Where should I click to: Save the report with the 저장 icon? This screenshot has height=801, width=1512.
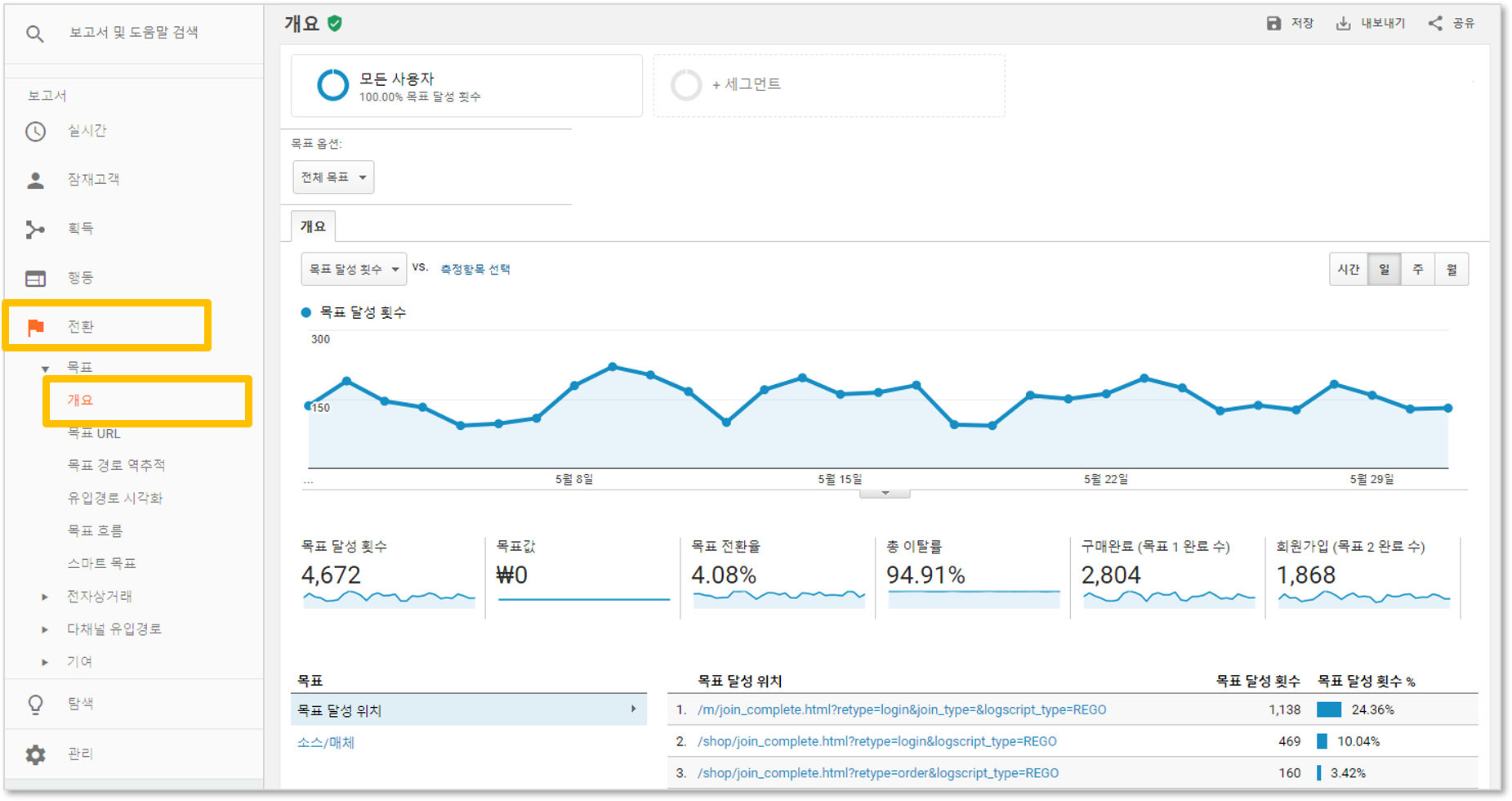(1274, 23)
